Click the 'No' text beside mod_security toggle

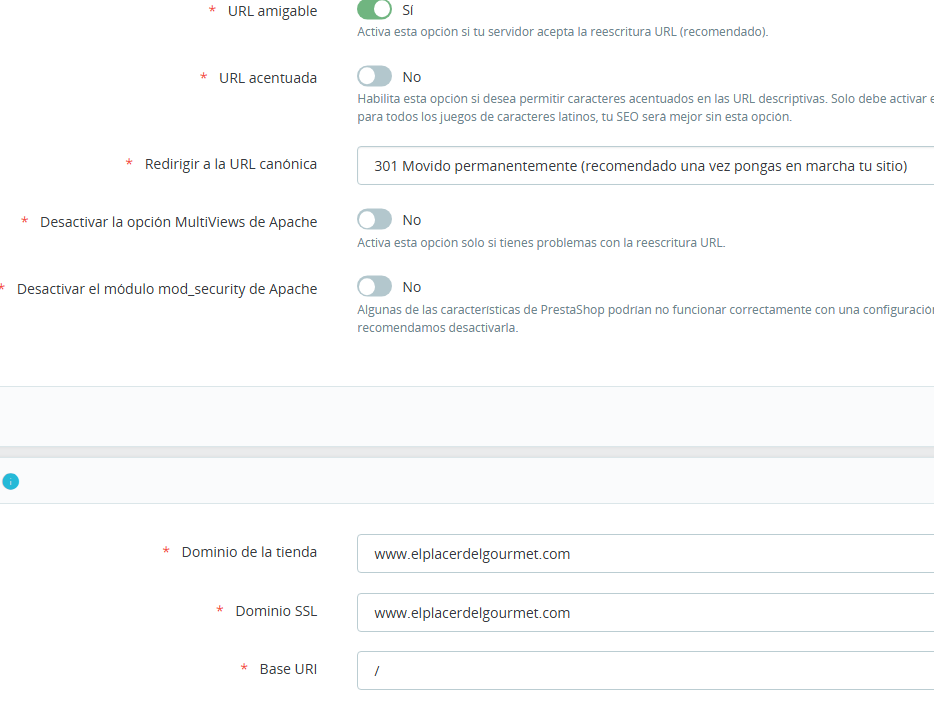[x=412, y=287]
